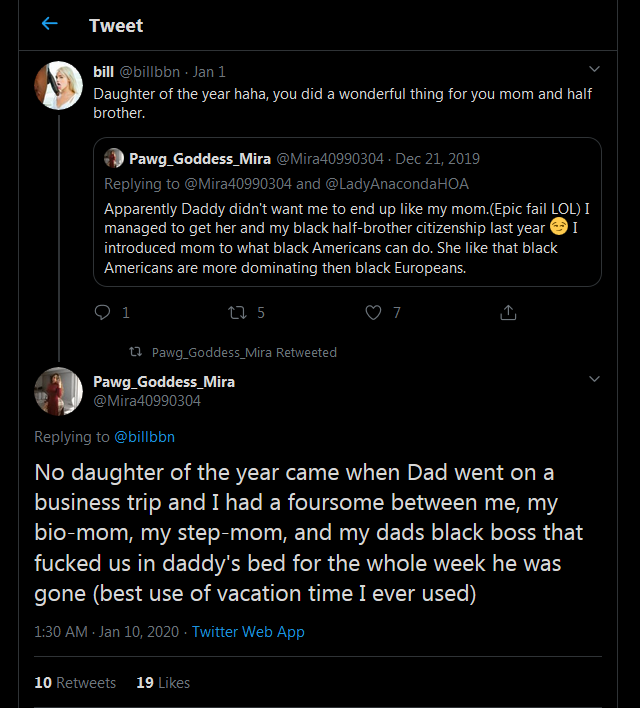The image size is (640, 708).
Task: Reply to bill's tweet via the comment icon
Action: pyautogui.click(x=101, y=313)
